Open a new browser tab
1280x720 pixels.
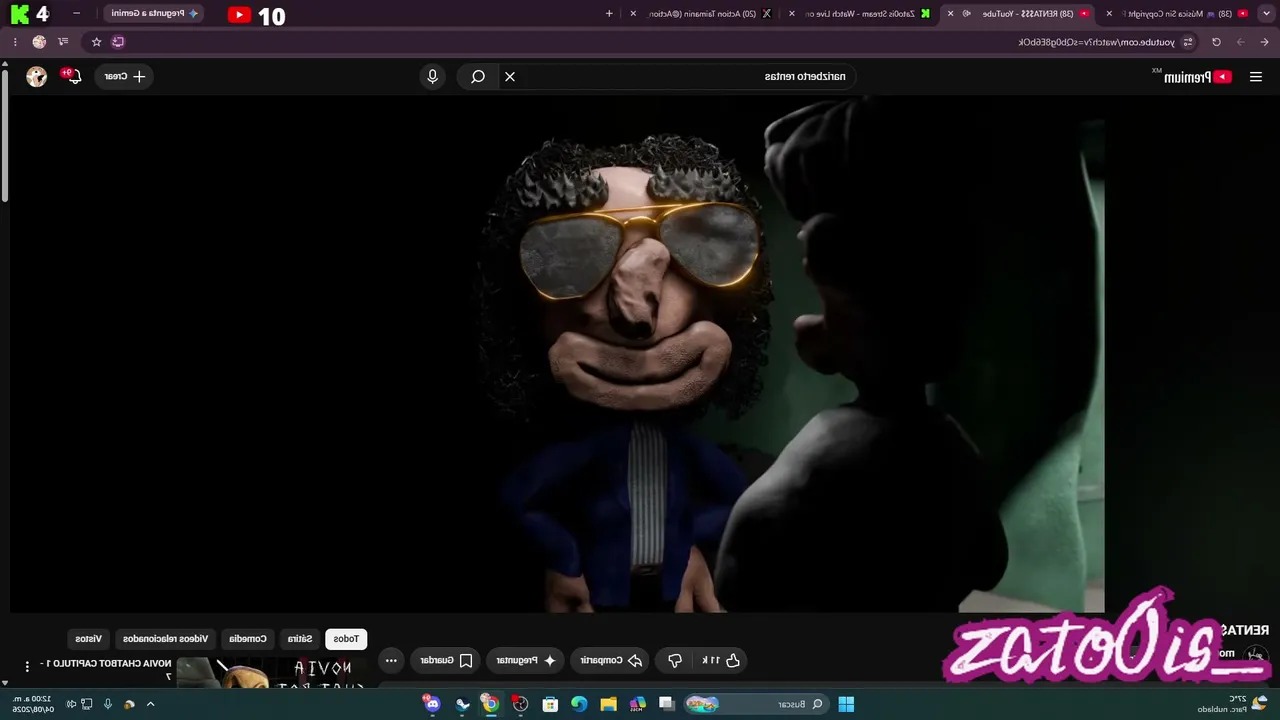pos(609,14)
